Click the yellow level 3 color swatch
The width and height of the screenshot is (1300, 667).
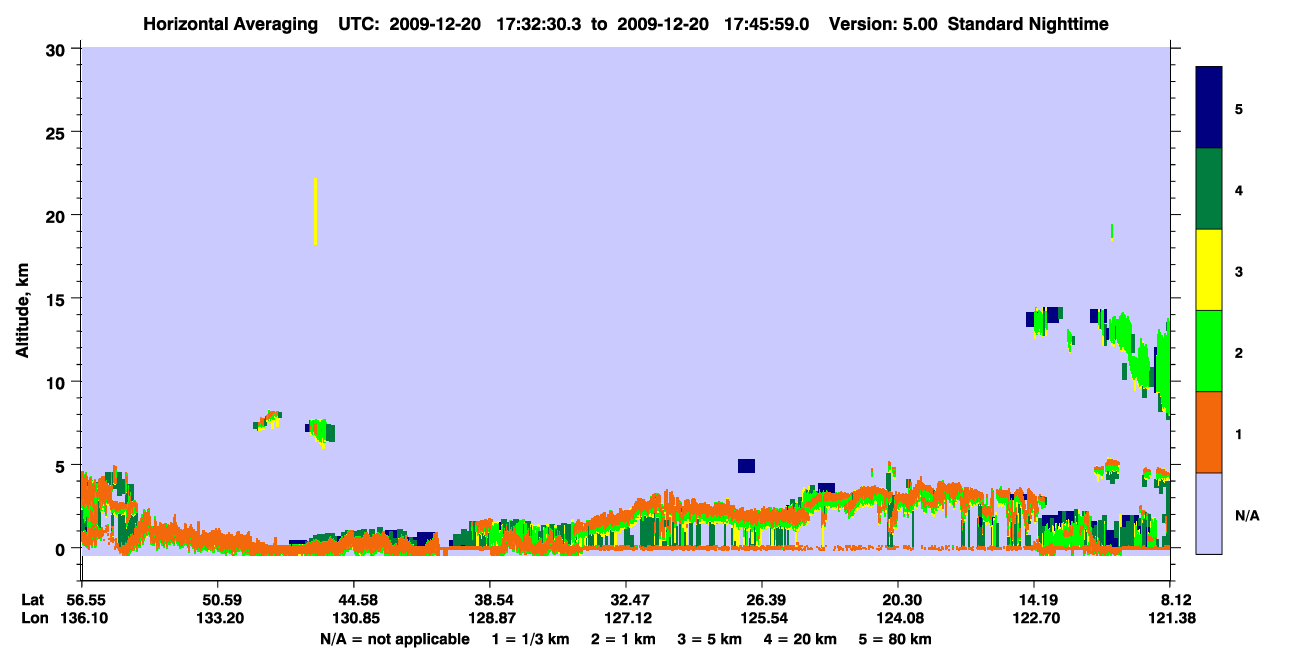click(1209, 270)
